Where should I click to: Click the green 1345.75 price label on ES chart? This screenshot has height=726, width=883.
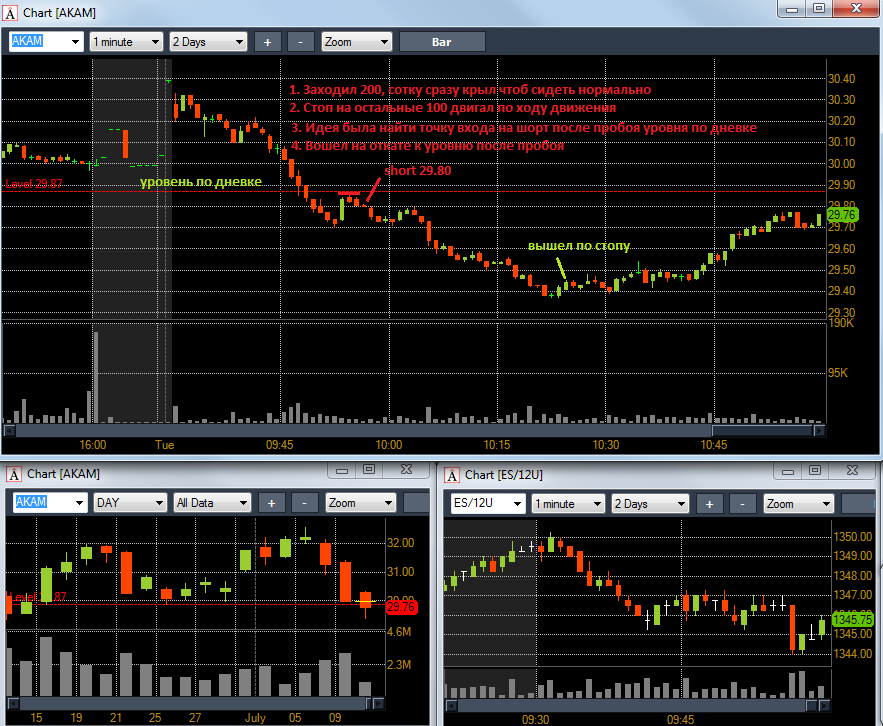pos(853,620)
